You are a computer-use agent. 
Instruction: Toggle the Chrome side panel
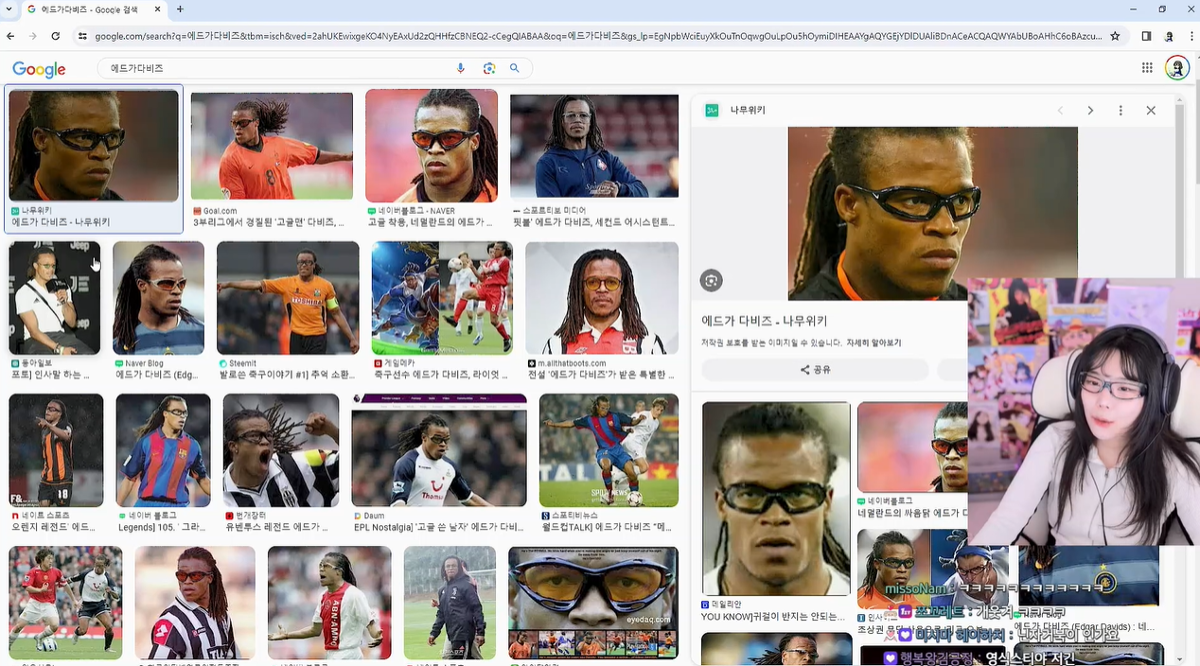click(x=1146, y=36)
